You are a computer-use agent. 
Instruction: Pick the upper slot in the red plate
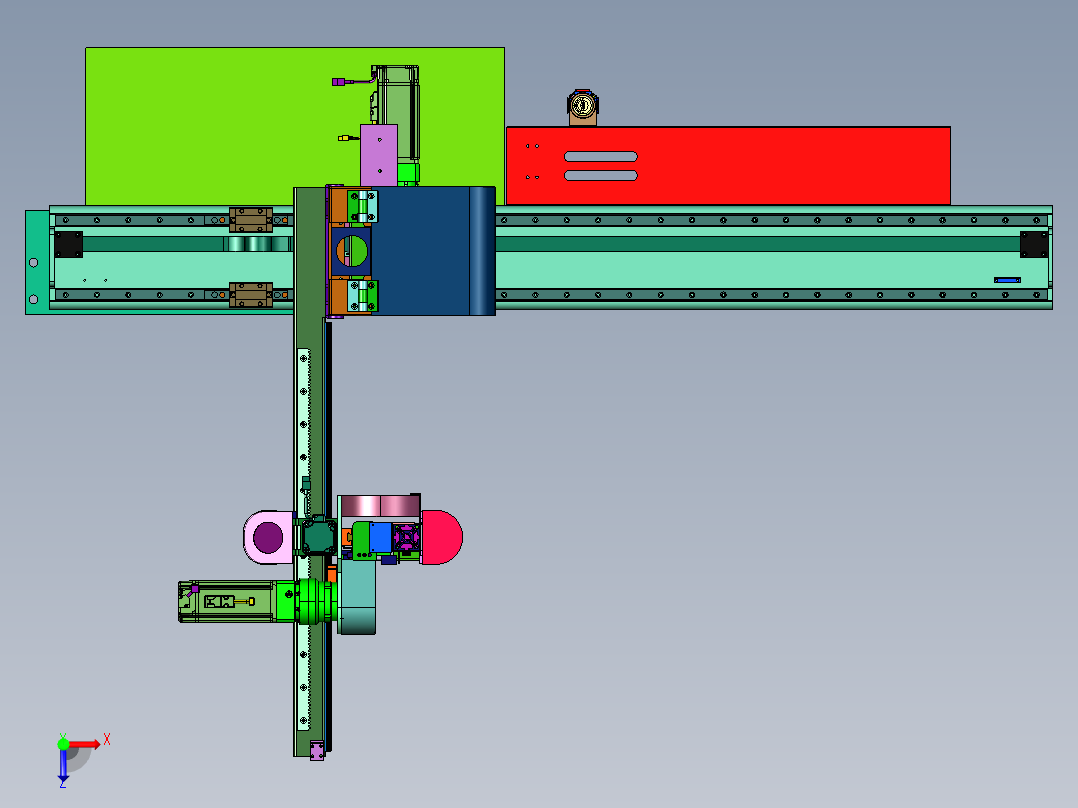tap(600, 157)
